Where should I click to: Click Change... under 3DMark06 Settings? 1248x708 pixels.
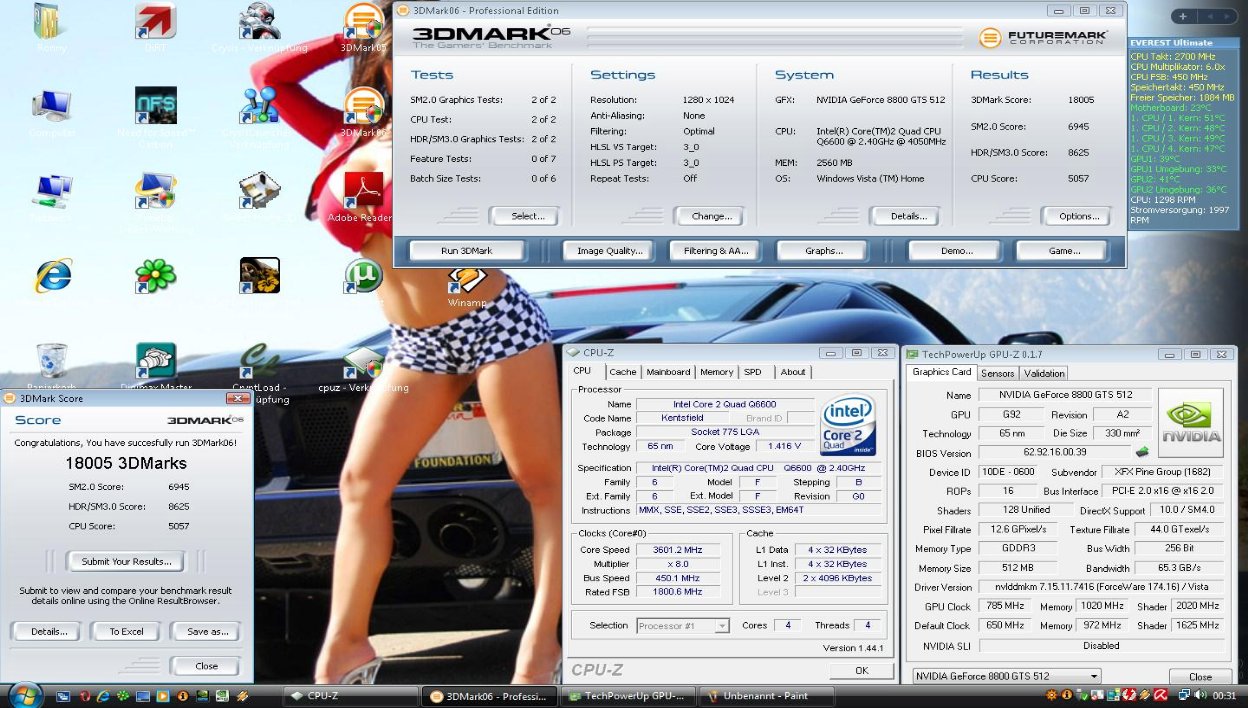click(x=711, y=216)
